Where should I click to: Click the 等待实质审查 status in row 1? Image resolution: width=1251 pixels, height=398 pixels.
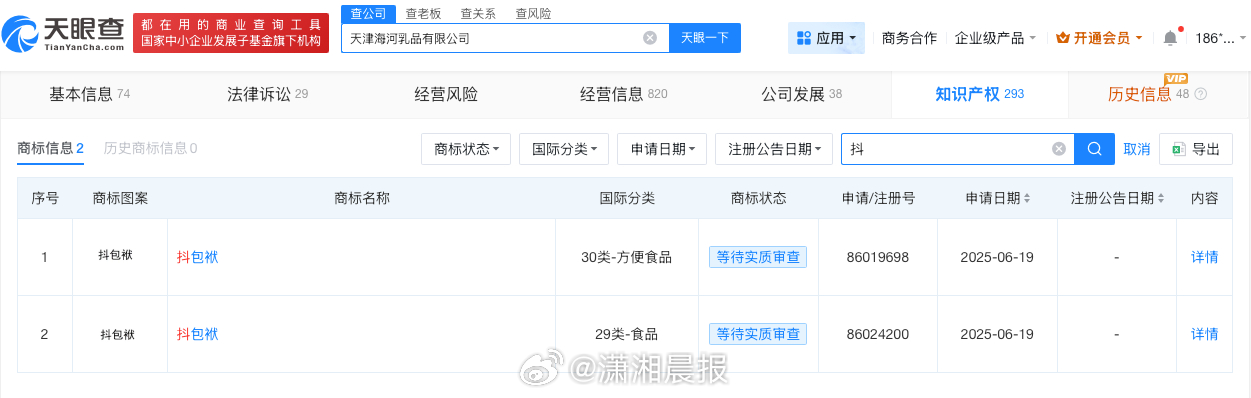pyautogui.click(x=758, y=257)
